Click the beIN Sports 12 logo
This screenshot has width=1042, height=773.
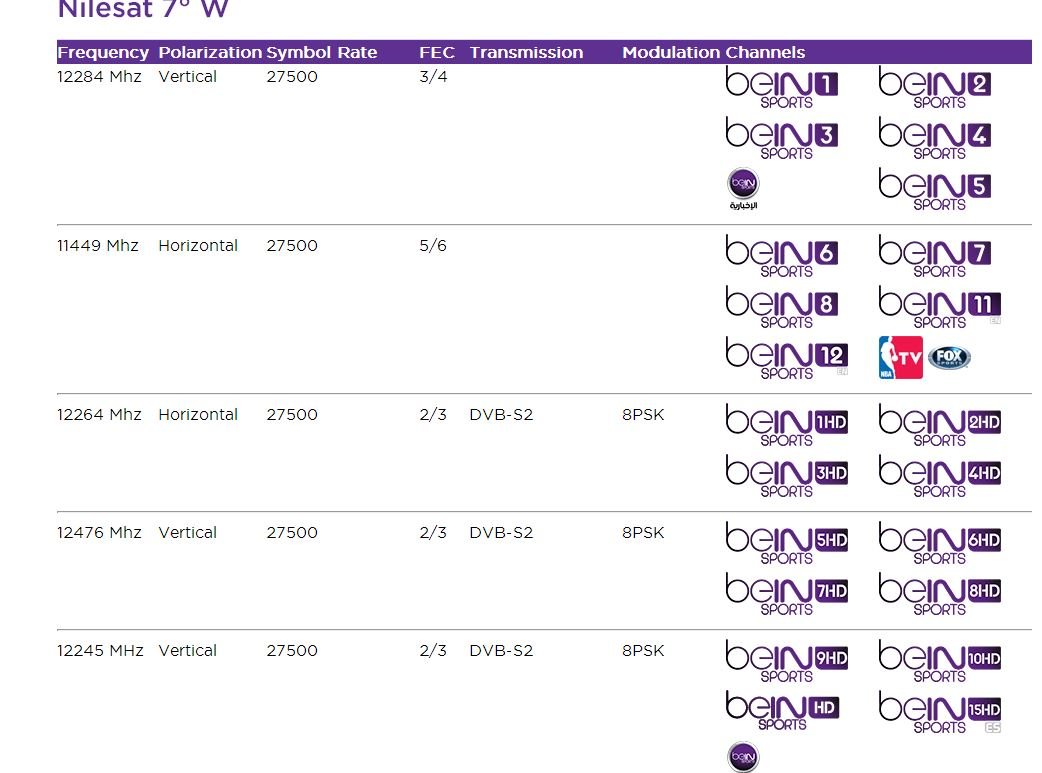(x=787, y=359)
